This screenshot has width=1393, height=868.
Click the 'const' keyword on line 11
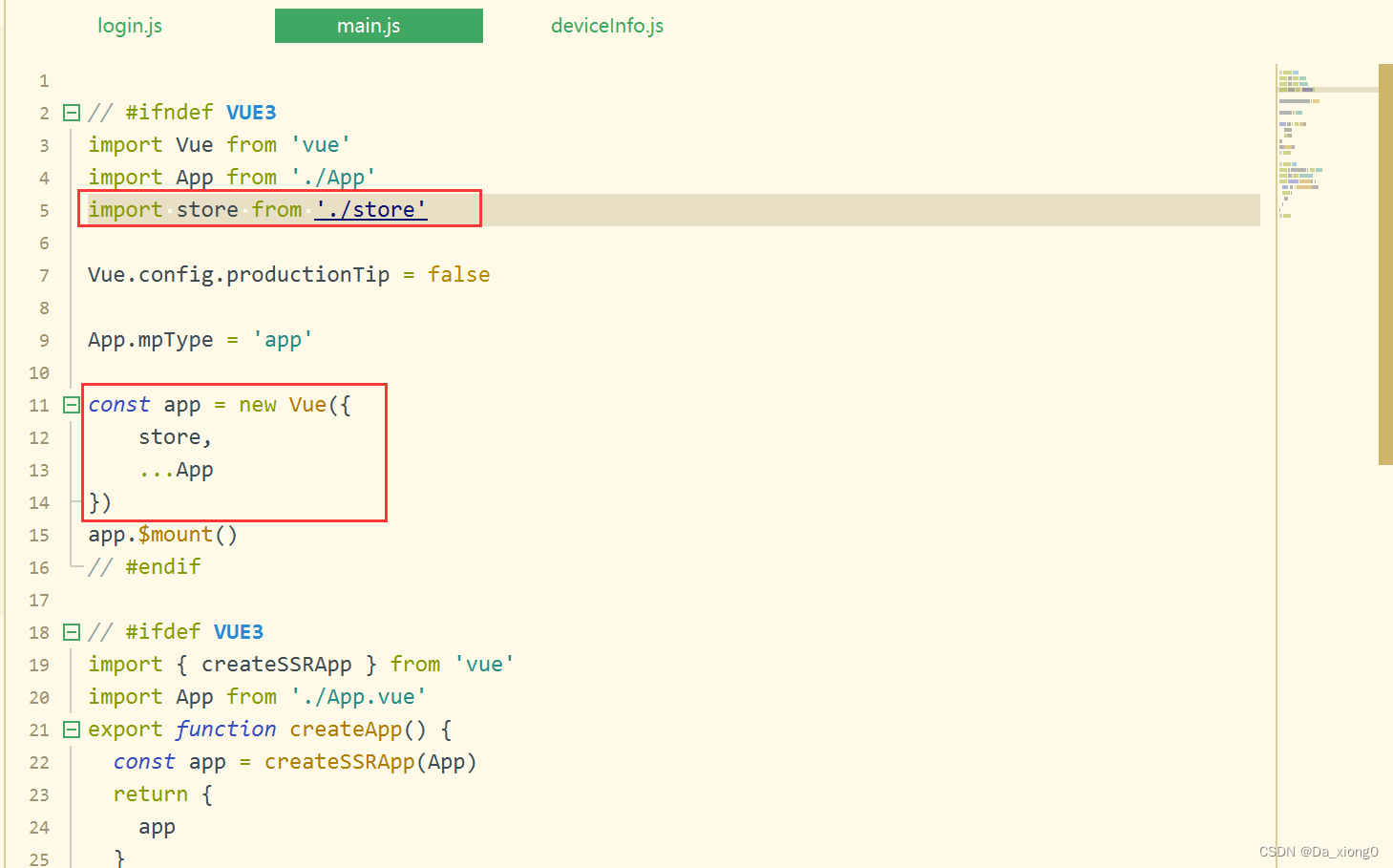coord(119,405)
